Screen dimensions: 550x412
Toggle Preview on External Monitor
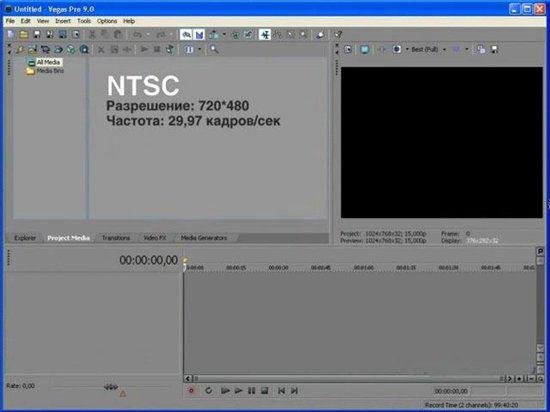[x=364, y=49]
